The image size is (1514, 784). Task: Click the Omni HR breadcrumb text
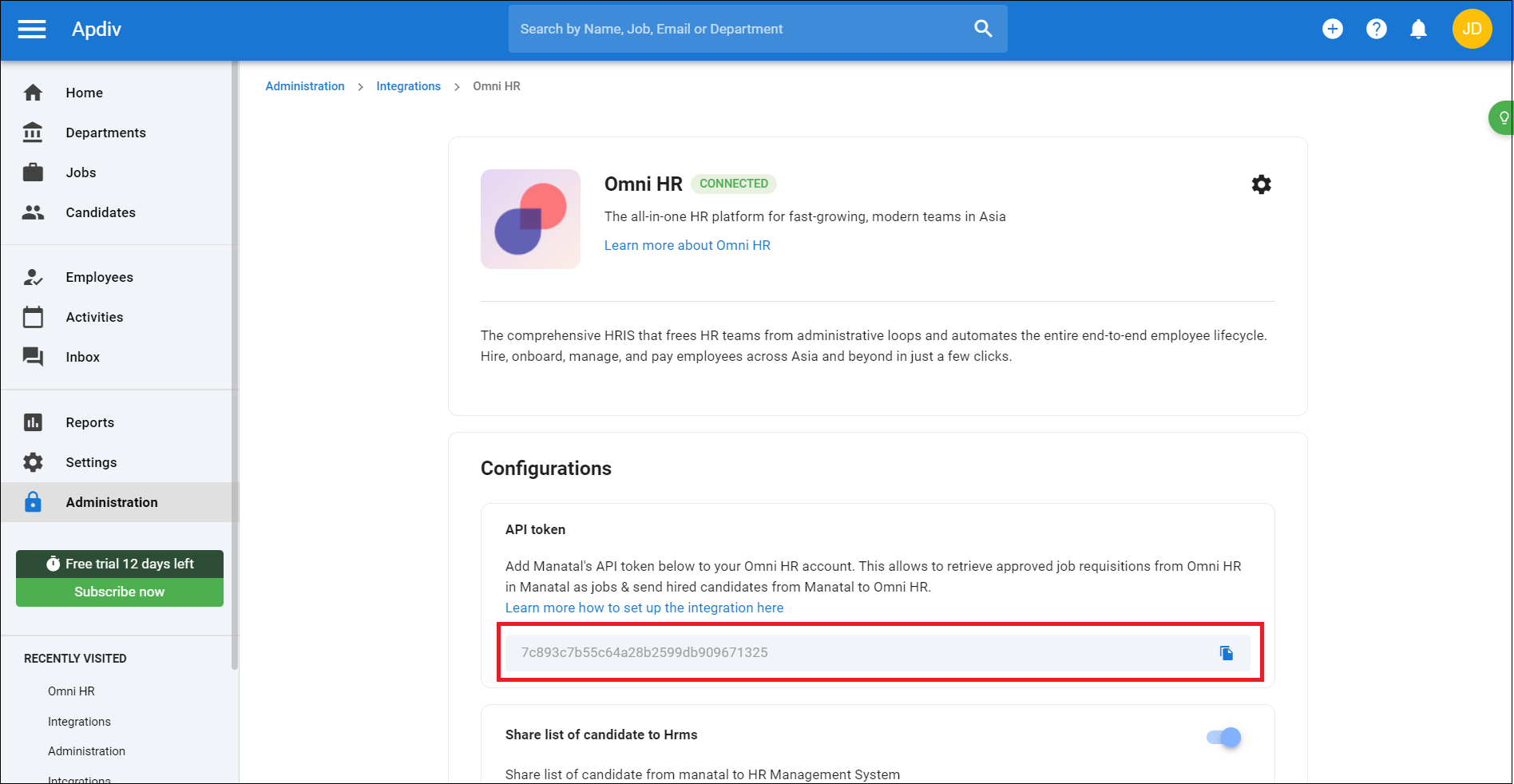point(497,86)
